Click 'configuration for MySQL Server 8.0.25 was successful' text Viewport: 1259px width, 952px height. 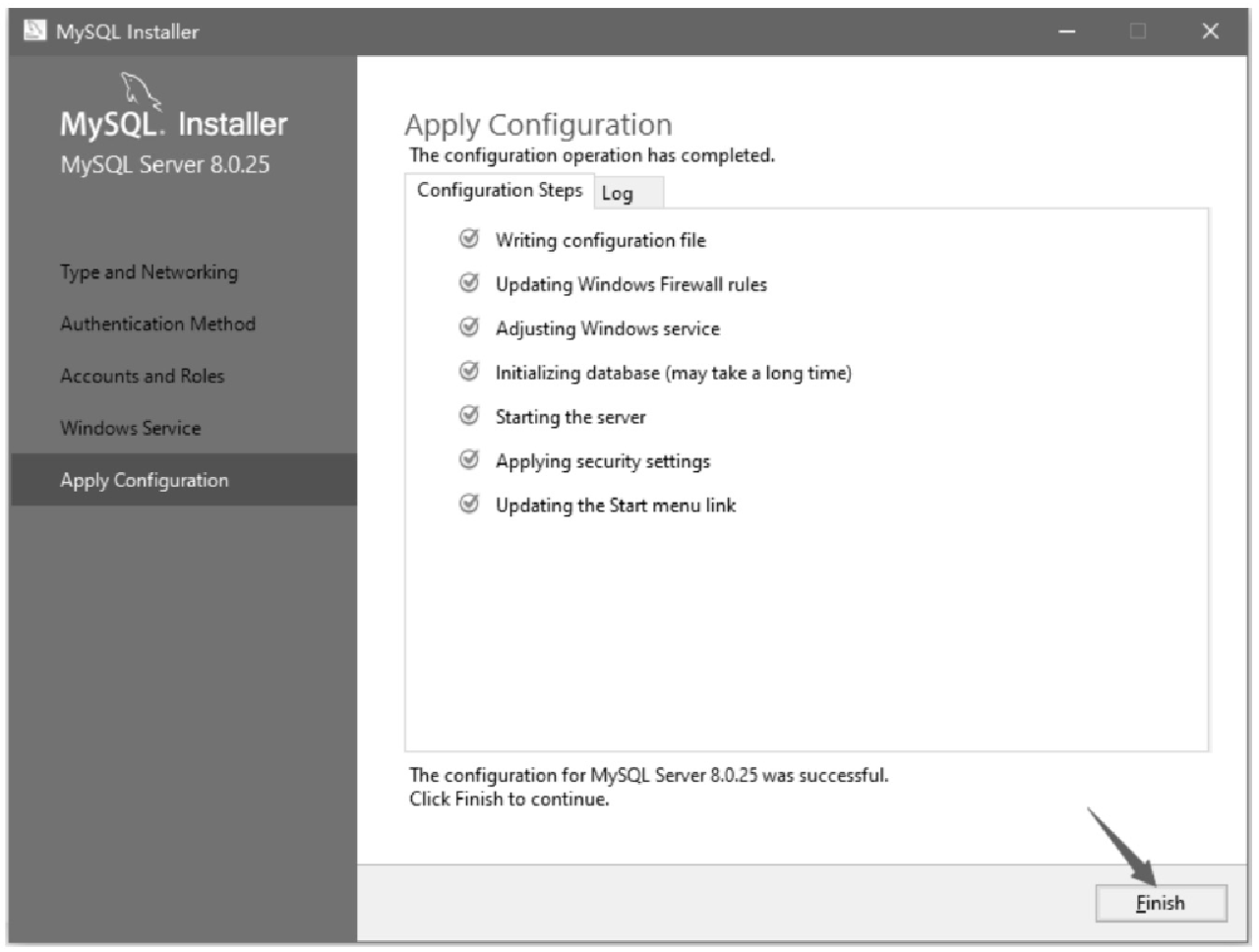(665, 775)
